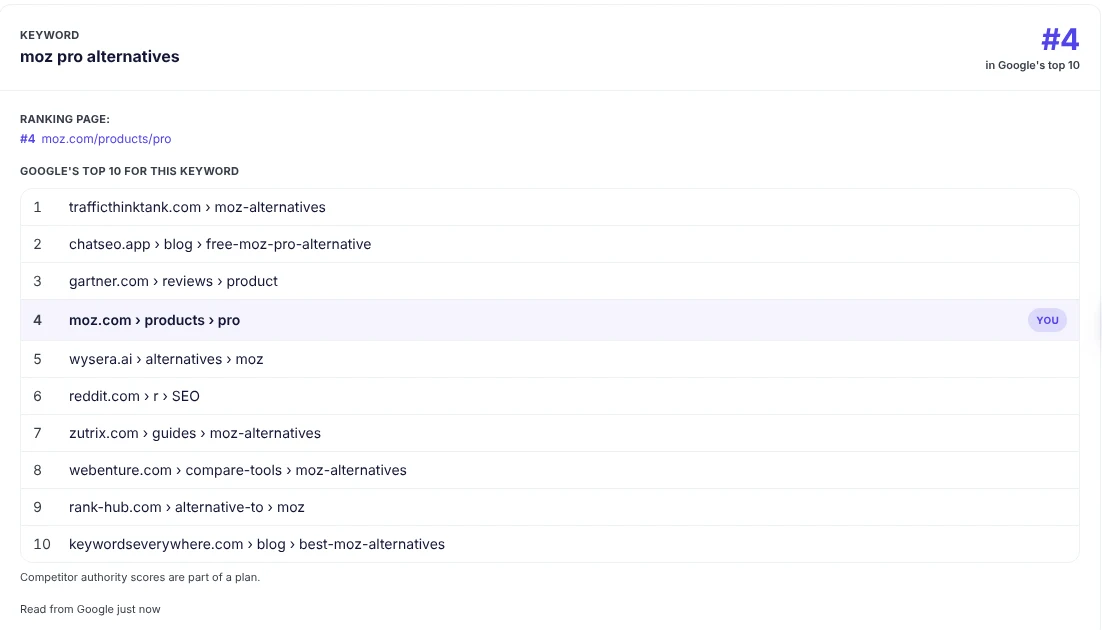
Task: Click the Google's Top 10 For This Keyword heading
Action: click(129, 171)
